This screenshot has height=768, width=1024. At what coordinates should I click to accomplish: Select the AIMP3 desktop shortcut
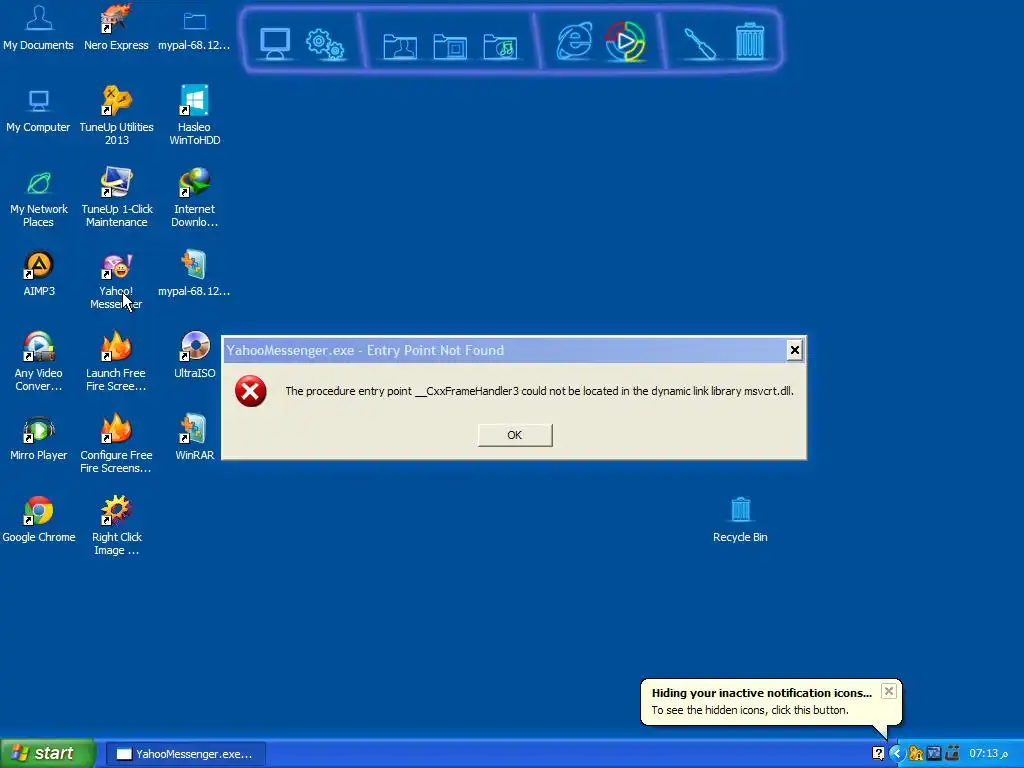[x=39, y=274]
